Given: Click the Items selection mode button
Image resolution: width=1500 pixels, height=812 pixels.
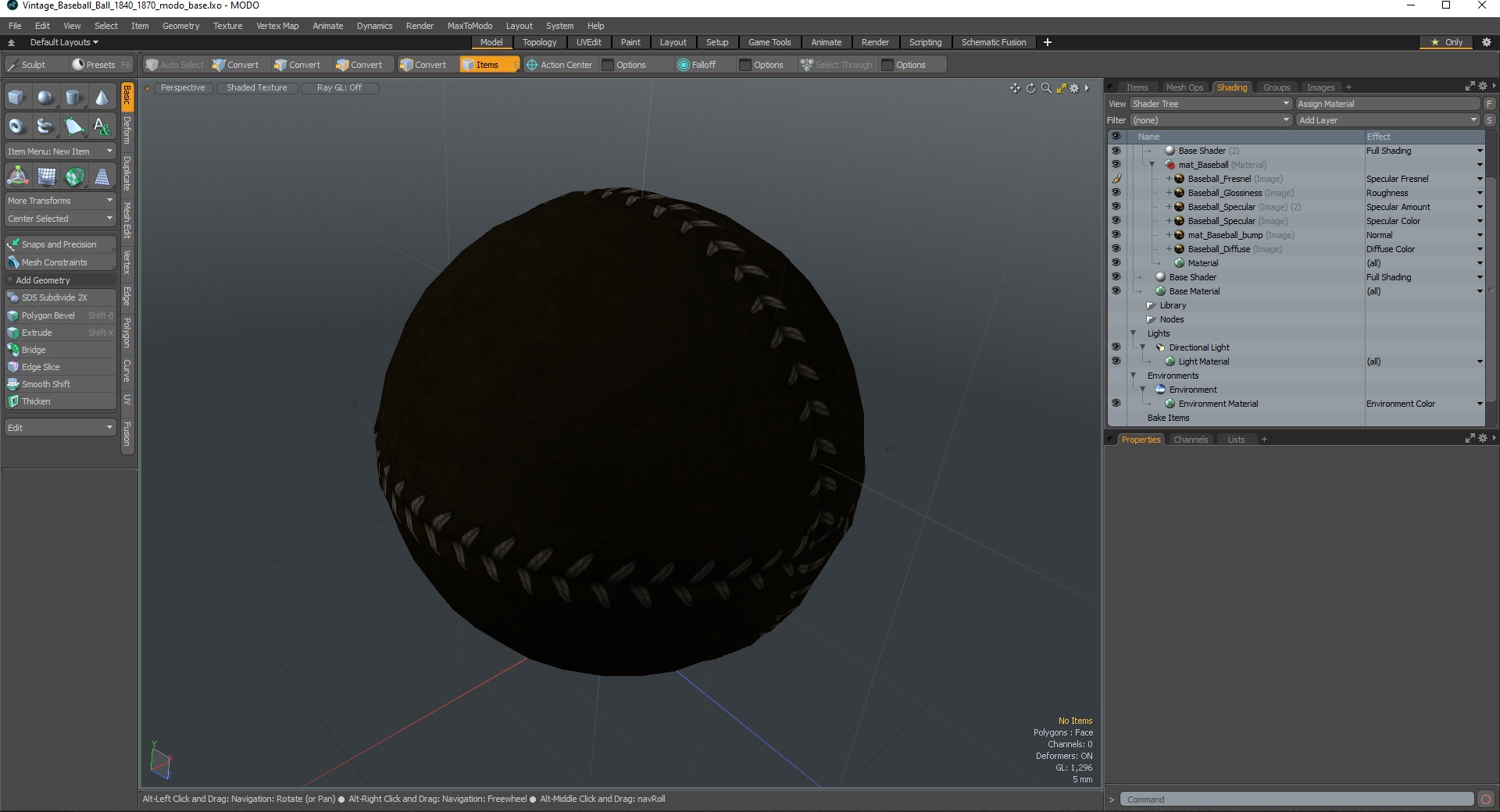Looking at the screenshot, I should [x=488, y=65].
